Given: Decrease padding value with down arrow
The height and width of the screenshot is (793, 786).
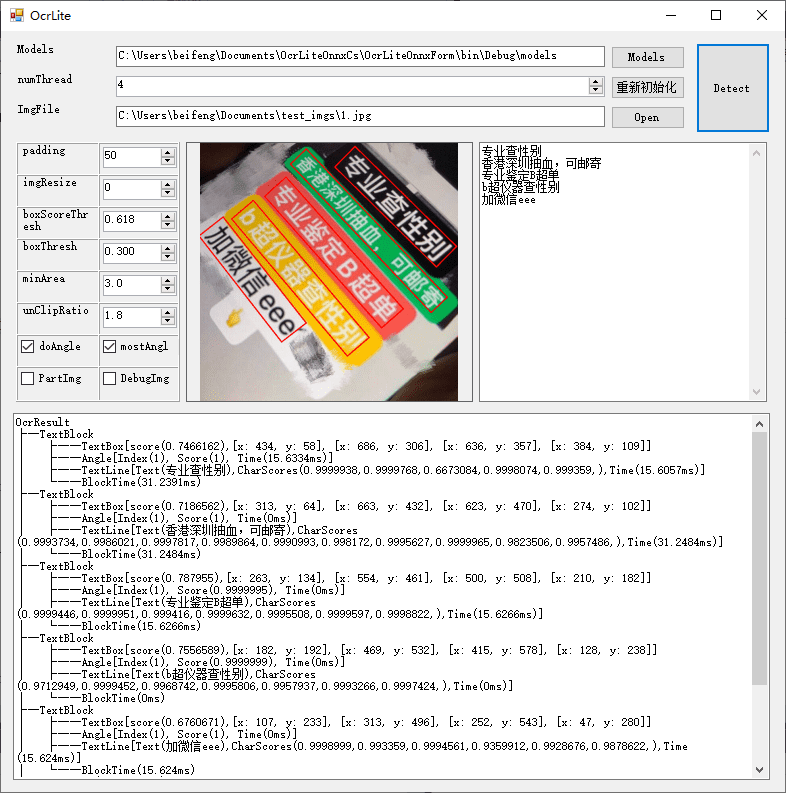Looking at the screenshot, I should [x=168, y=161].
